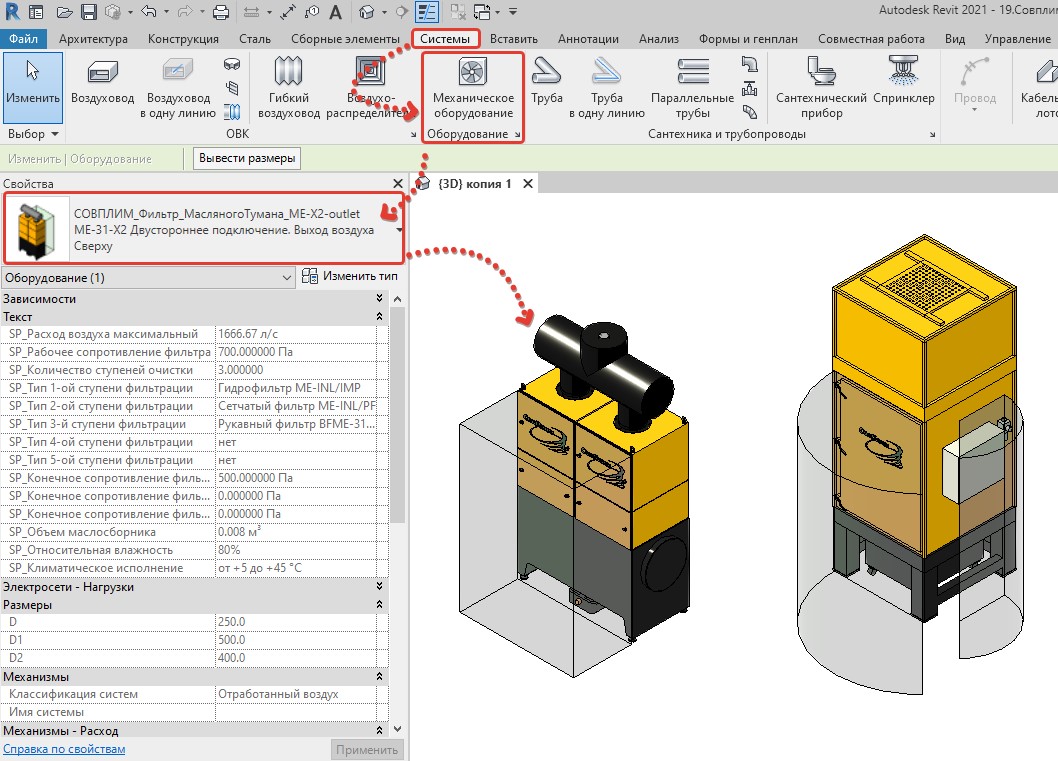This screenshot has height=761, width=1058.
Task: Select the Гибкий воздуховод tool
Action: [289, 88]
